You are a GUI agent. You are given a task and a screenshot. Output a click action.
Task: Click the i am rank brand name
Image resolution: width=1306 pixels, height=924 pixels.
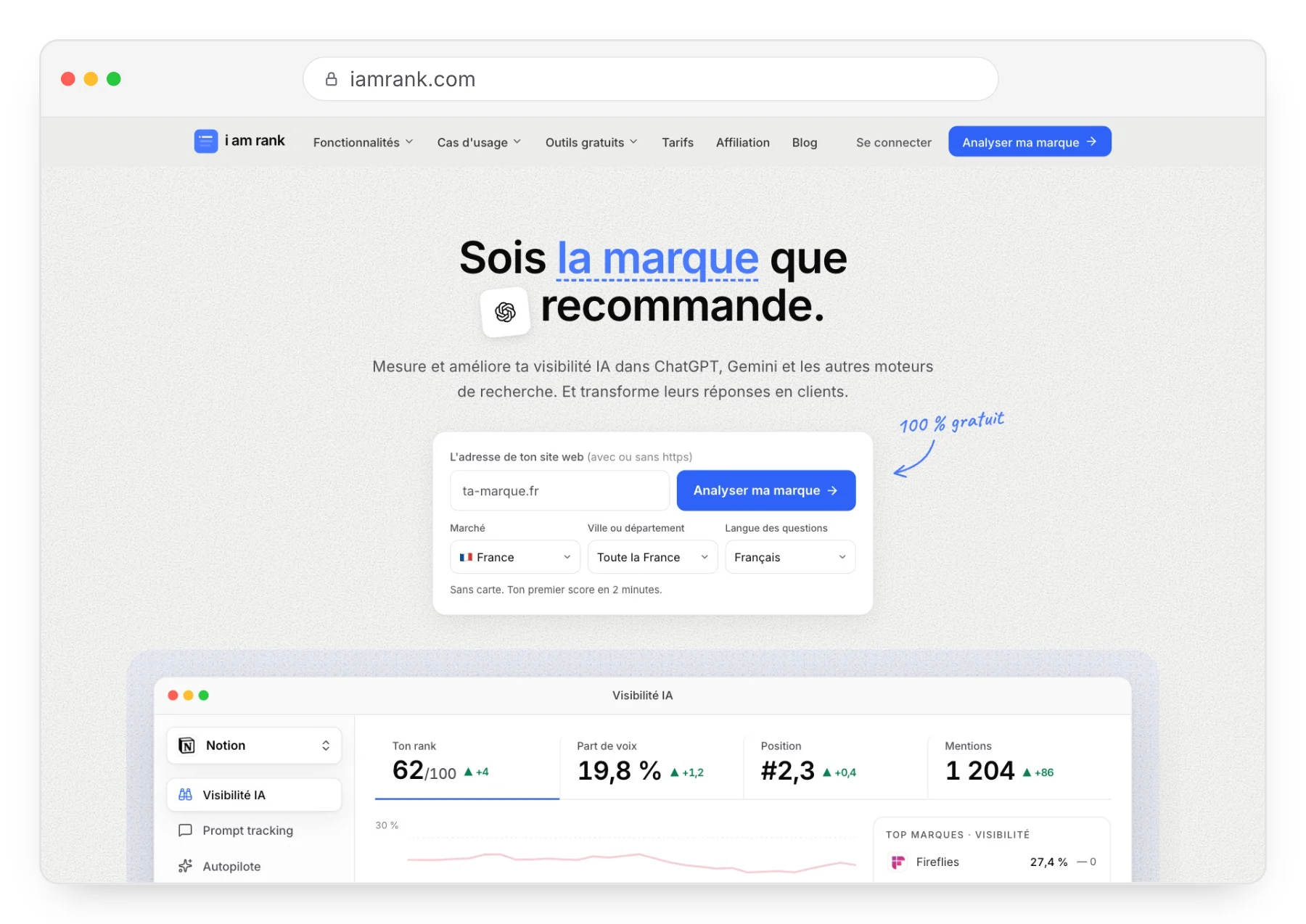click(x=255, y=141)
